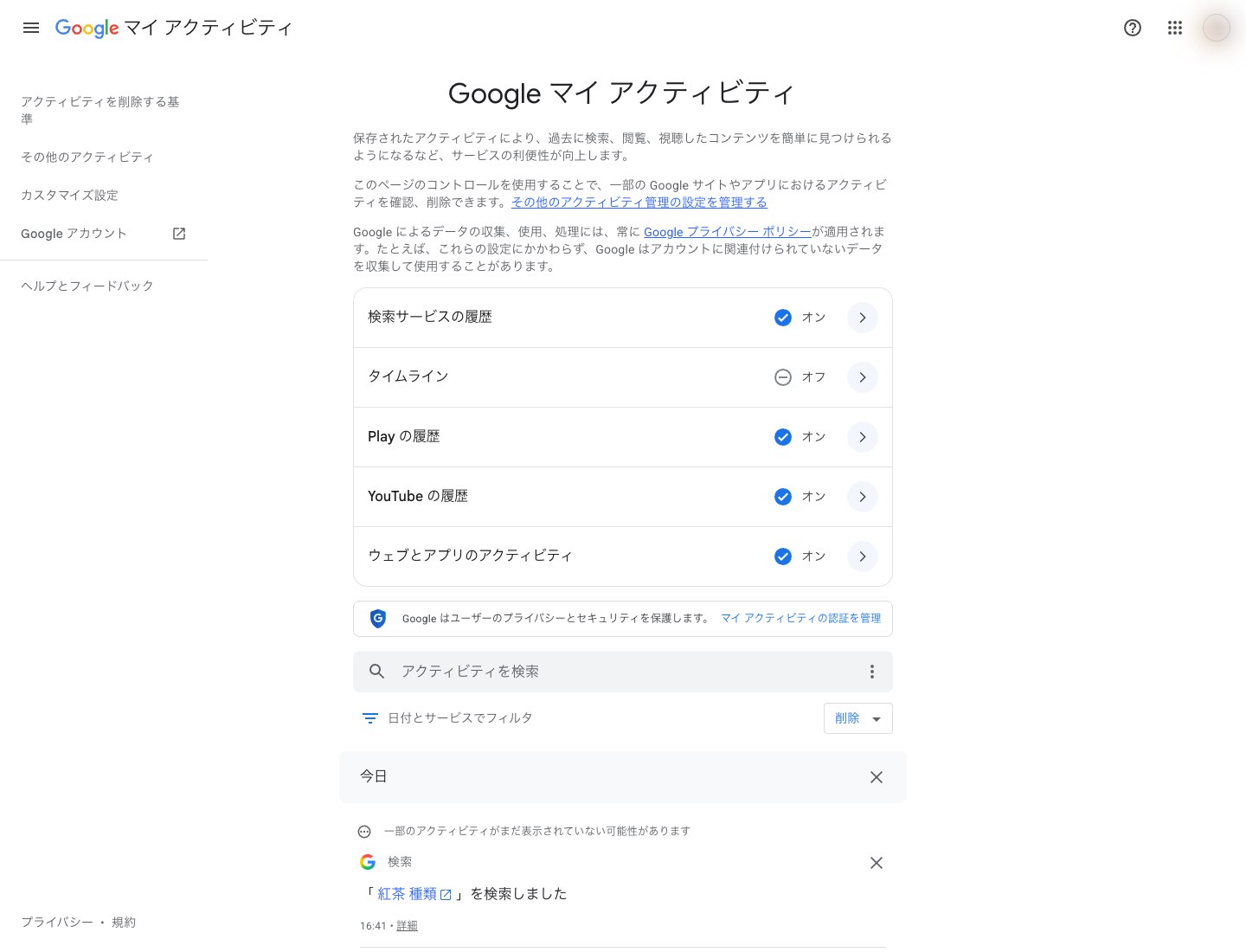Toggle タイムライン オフ status
Screen dimensions: 1246x952
point(800,377)
